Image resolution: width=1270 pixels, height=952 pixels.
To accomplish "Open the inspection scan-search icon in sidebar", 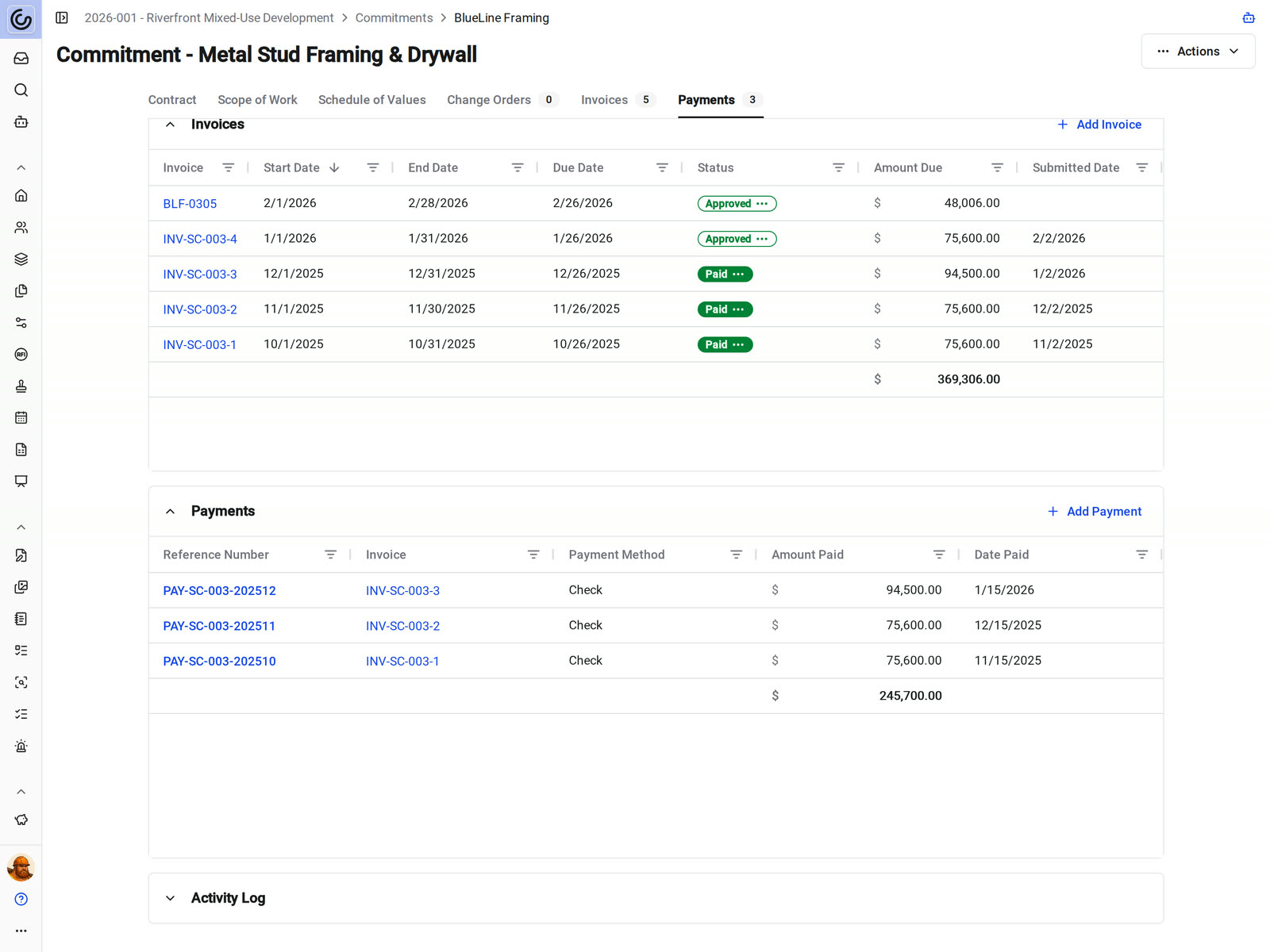I will point(21,682).
